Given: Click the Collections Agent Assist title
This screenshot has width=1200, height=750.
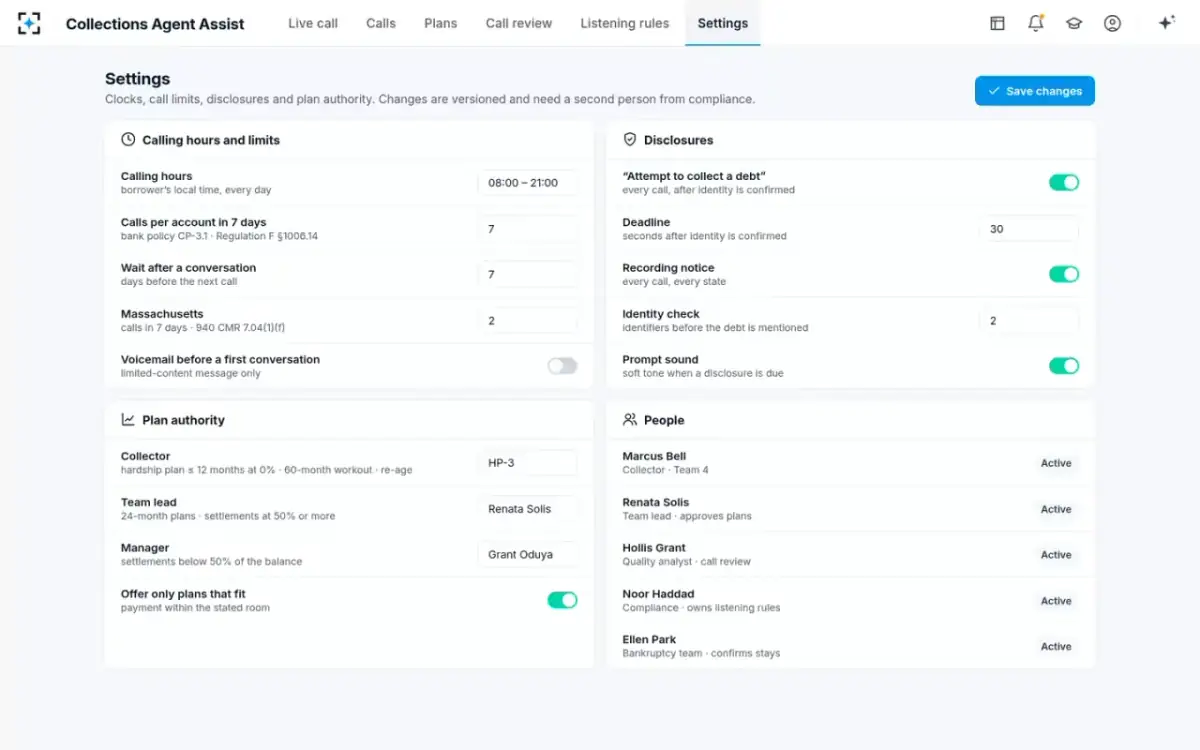Looking at the screenshot, I should pyautogui.click(x=155, y=24).
